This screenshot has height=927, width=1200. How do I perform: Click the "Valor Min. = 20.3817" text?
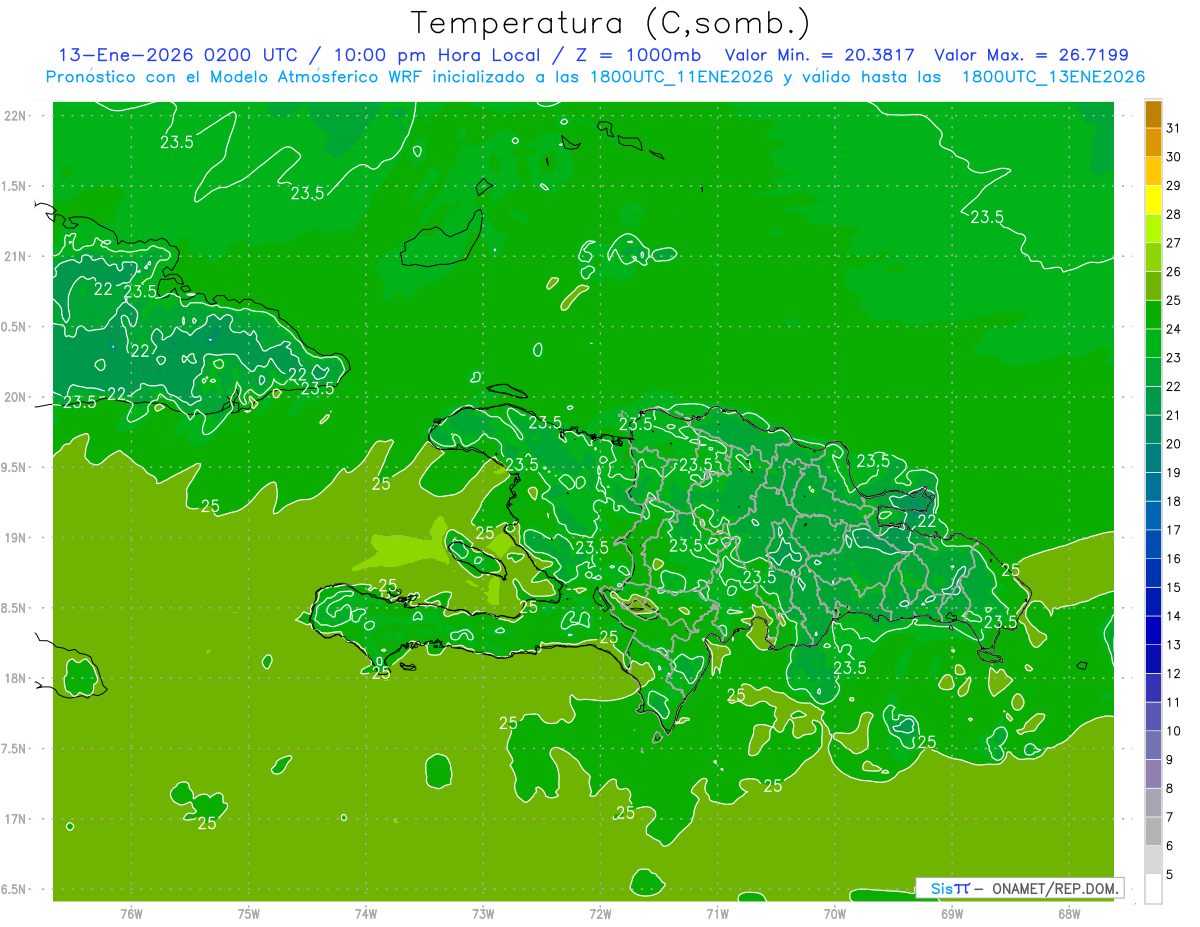[x=819, y=55]
